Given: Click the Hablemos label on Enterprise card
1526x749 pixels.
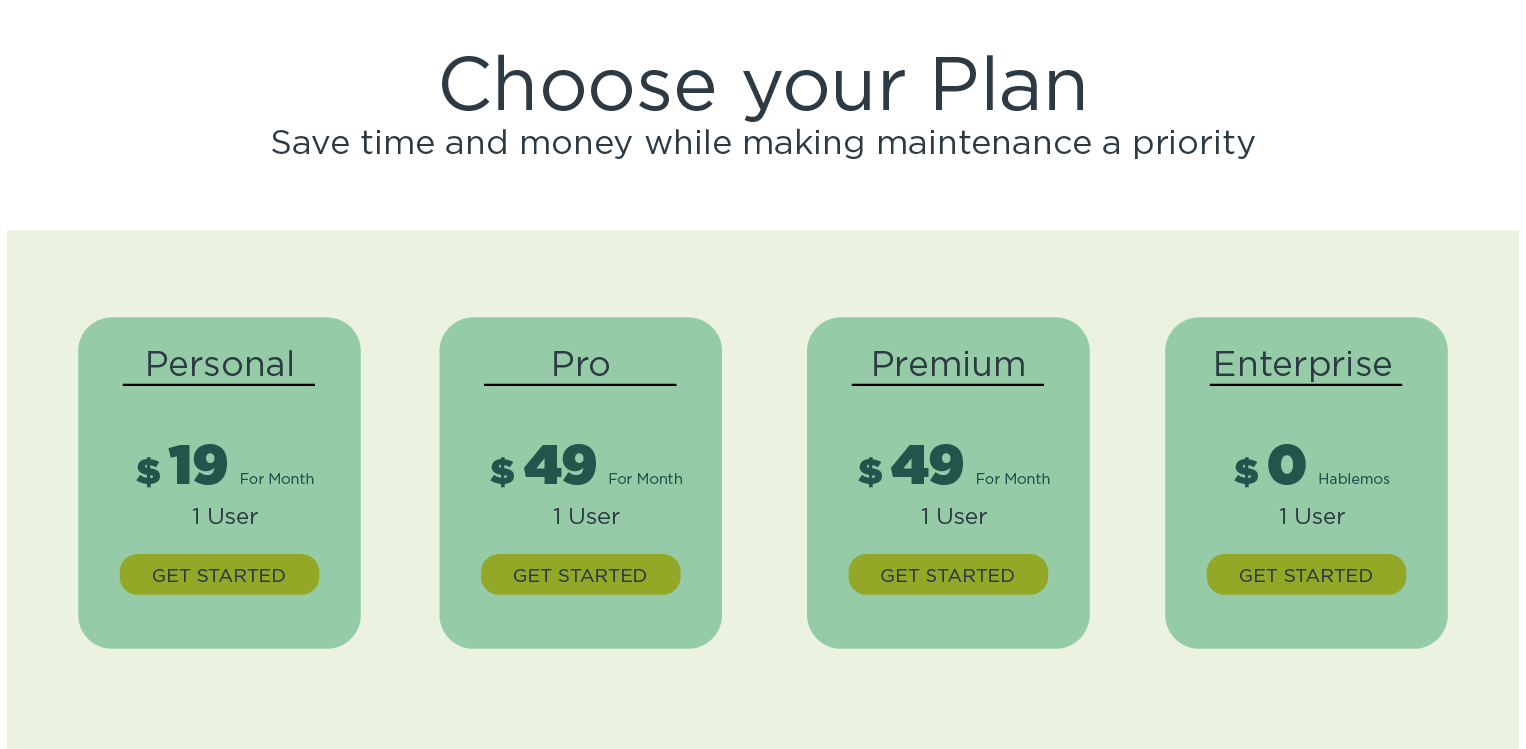Looking at the screenshot, I should 1354,479.
